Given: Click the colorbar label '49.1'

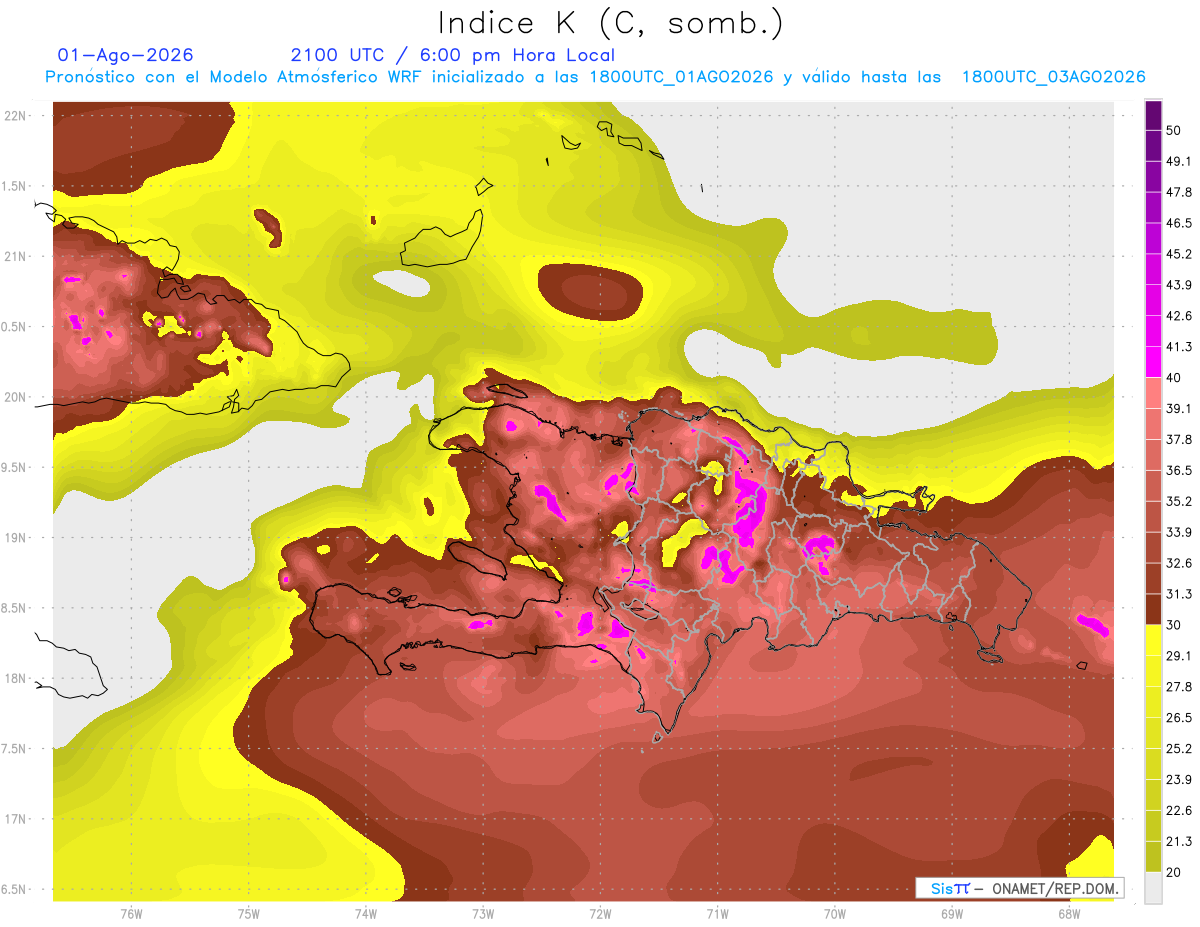Looking at the screenshot, I should [x=1179, y=161].
